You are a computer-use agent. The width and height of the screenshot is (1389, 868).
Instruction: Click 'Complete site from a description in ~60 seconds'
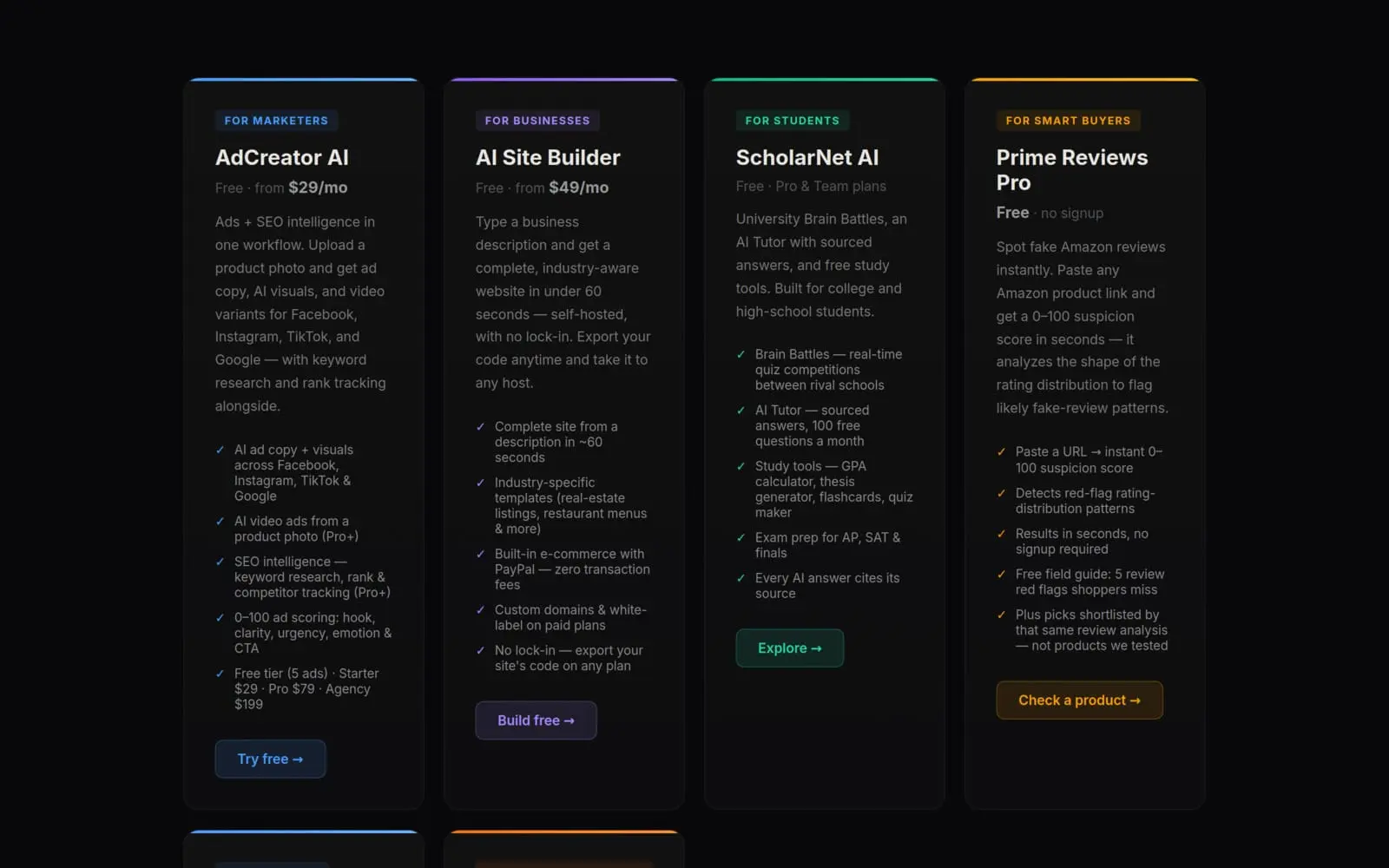(x=556, y=442)
